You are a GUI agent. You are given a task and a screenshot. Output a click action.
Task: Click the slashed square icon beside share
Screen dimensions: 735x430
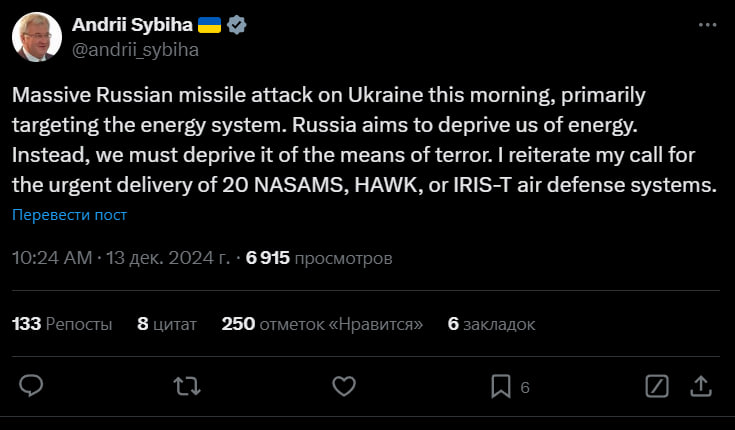click(x=657, y=385)
